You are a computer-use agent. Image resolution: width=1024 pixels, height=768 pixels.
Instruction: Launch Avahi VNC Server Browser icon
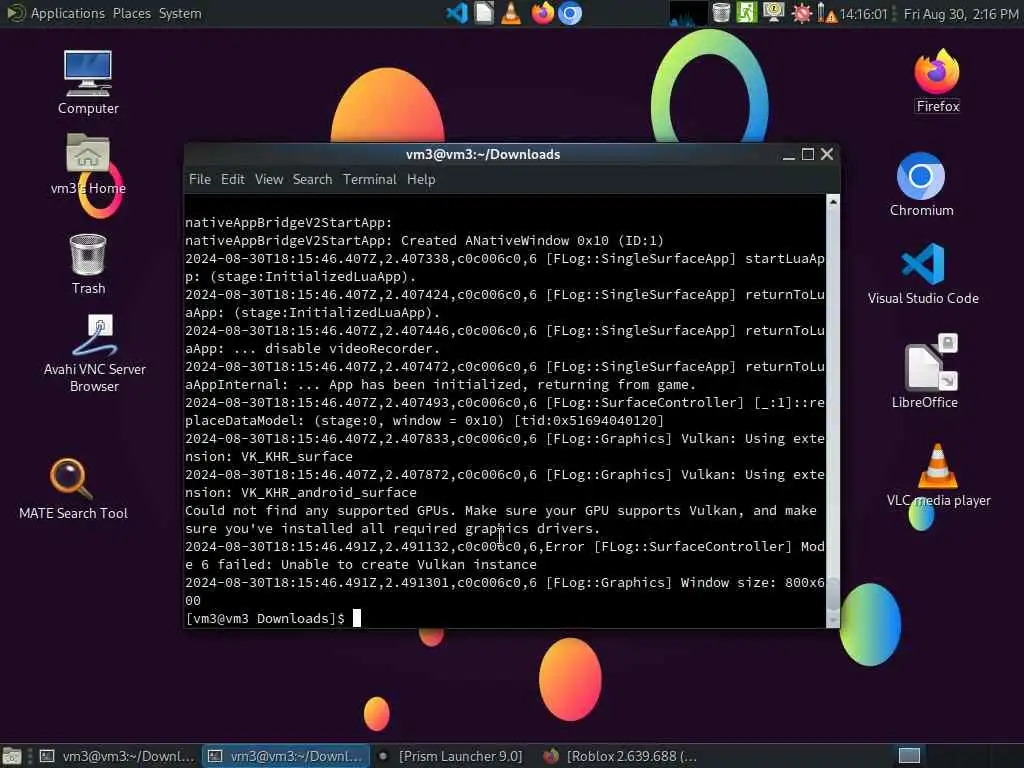pyautogui.click(x=95, y=353)
